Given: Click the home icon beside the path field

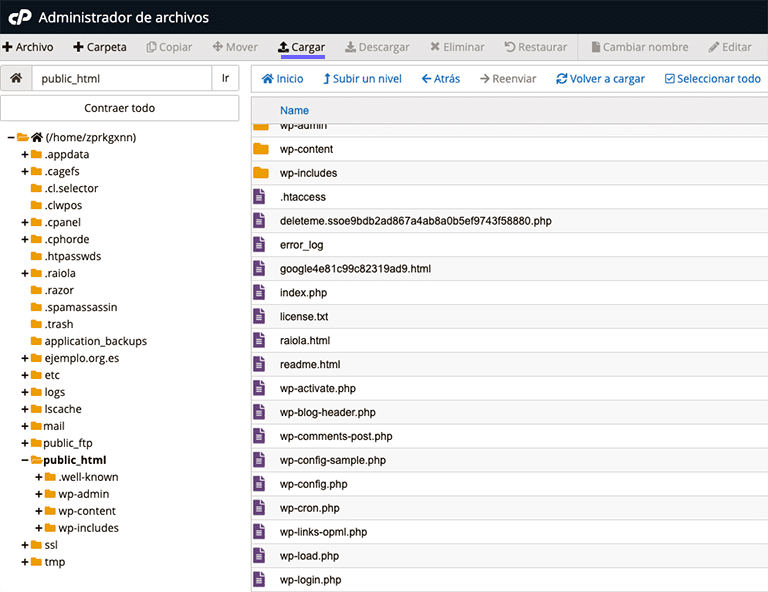Looking at the screenshot, I should [16, 78].
